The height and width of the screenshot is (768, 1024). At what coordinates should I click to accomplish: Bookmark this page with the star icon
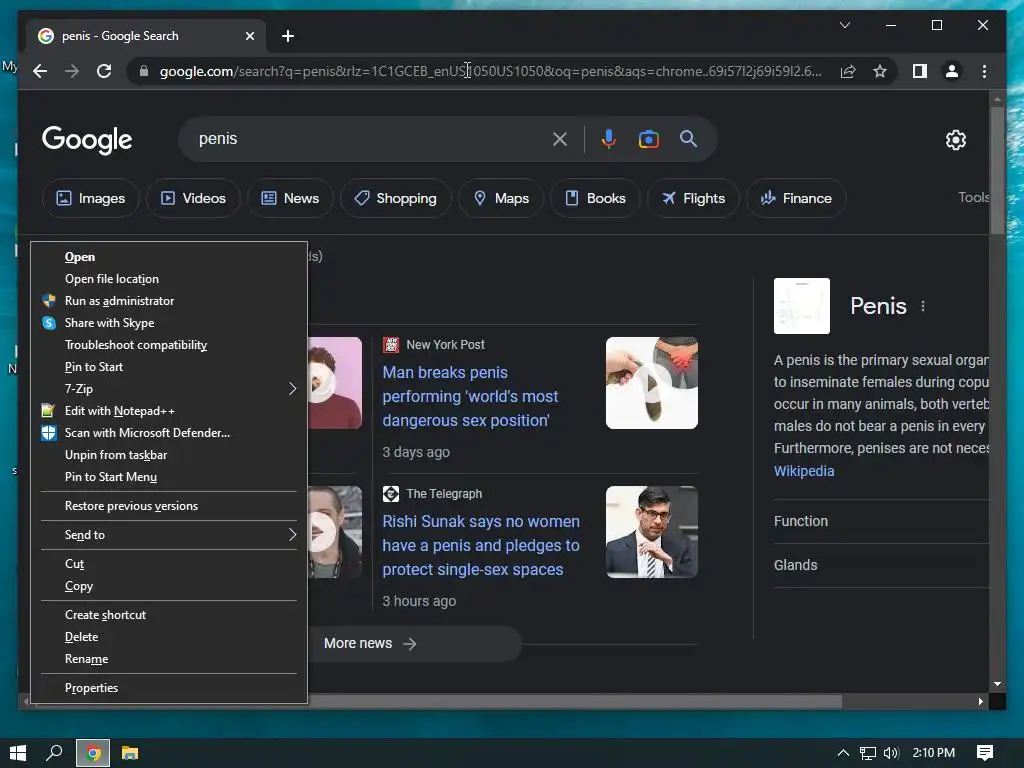click(x=880, y=71)
